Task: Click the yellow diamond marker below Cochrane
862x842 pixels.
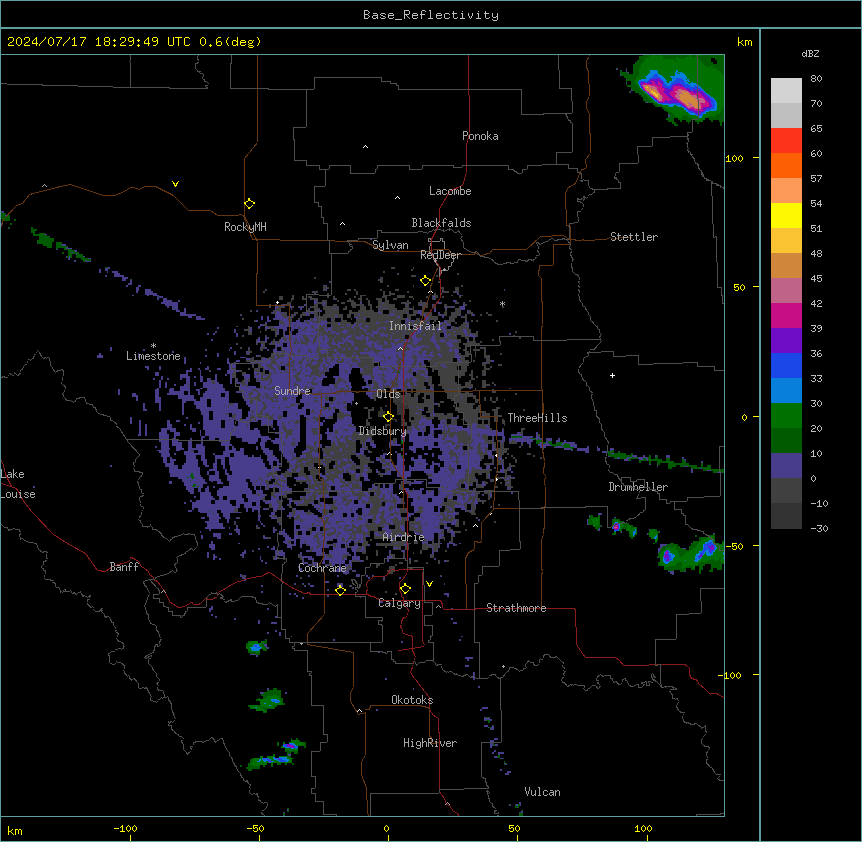Action: [340, 590]
